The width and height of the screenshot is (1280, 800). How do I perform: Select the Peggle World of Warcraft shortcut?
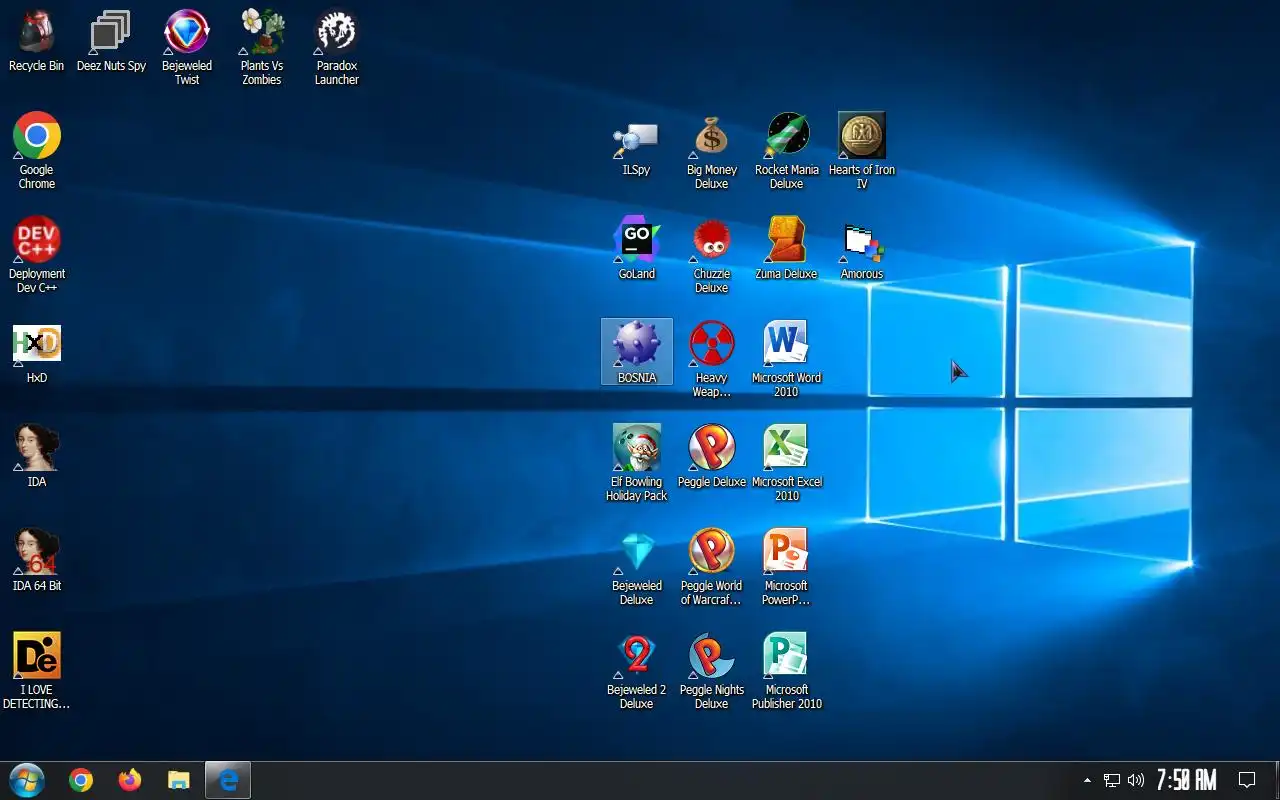click(x=712, y=568)
